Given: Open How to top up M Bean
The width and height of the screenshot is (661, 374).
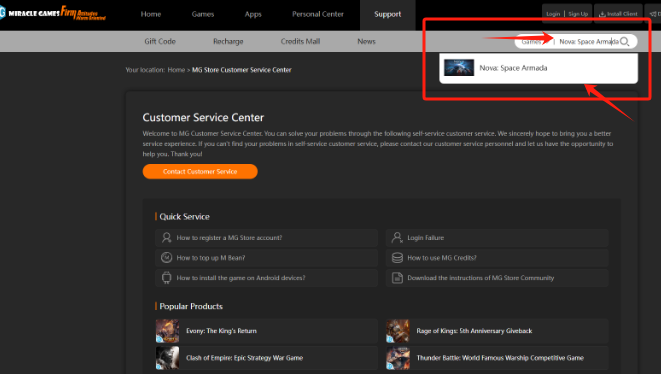Looking at the screenshot, I should (266, 258).
